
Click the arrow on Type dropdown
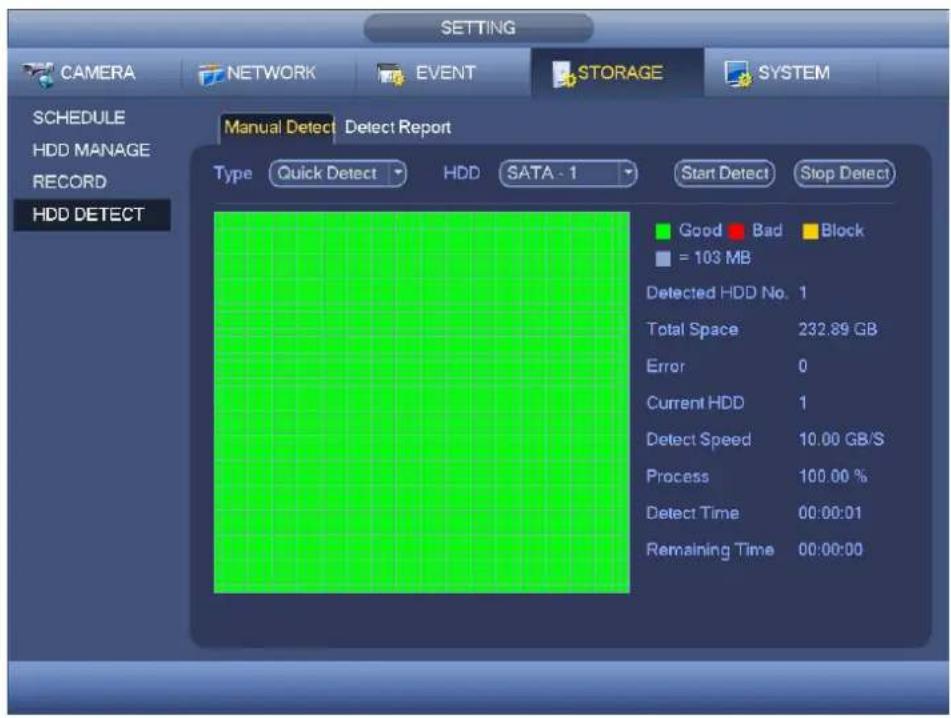tap(398, 173)
